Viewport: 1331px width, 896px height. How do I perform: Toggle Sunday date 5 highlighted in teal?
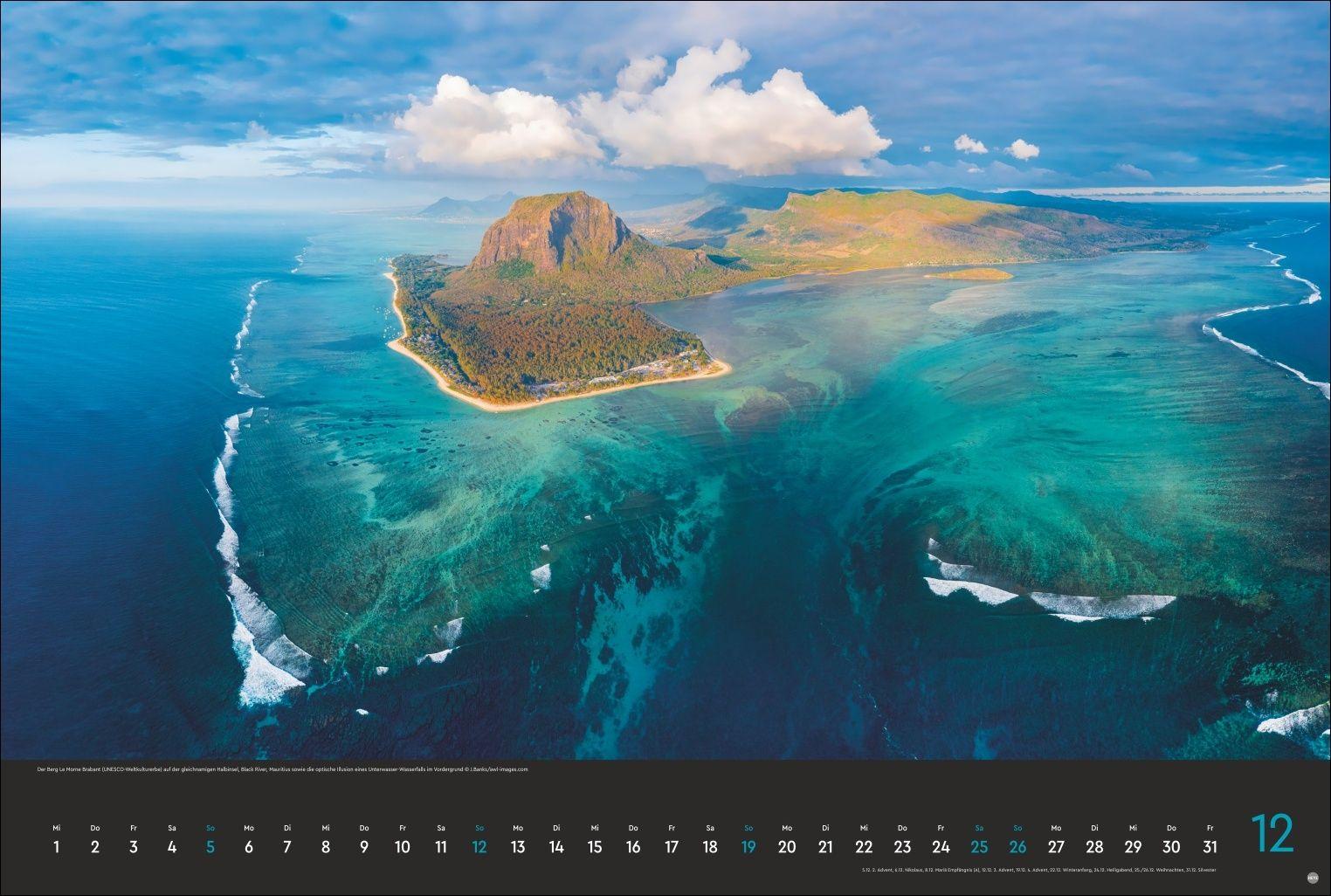tap(210, 846)
